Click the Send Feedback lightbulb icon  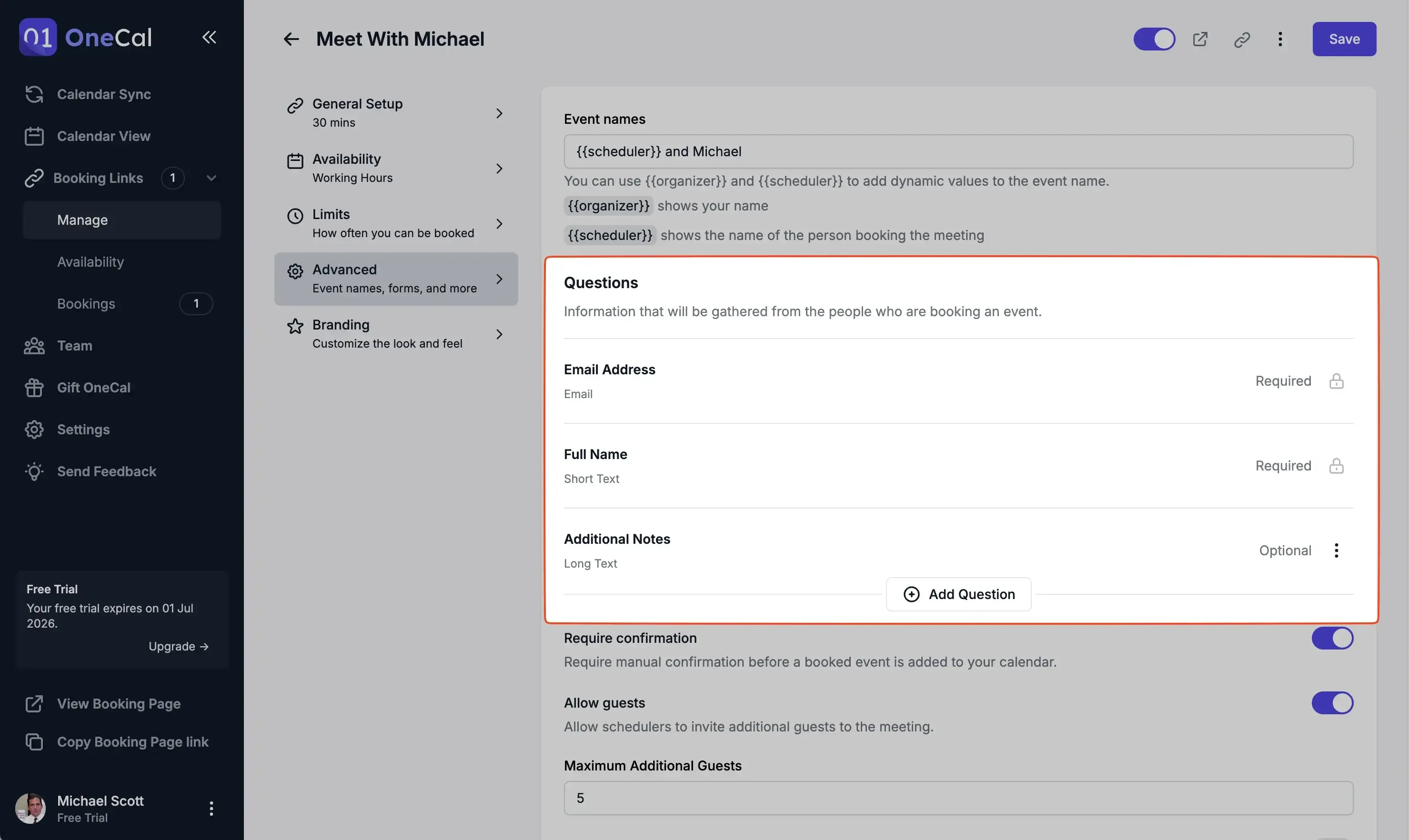(x=34, y=471)
